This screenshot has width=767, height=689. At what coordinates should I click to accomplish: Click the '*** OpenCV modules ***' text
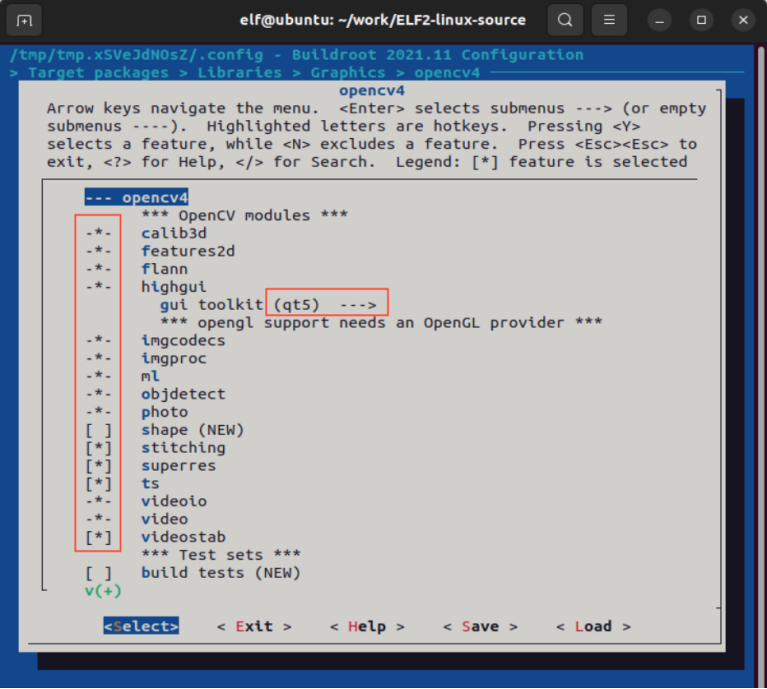tap(245, 216)
